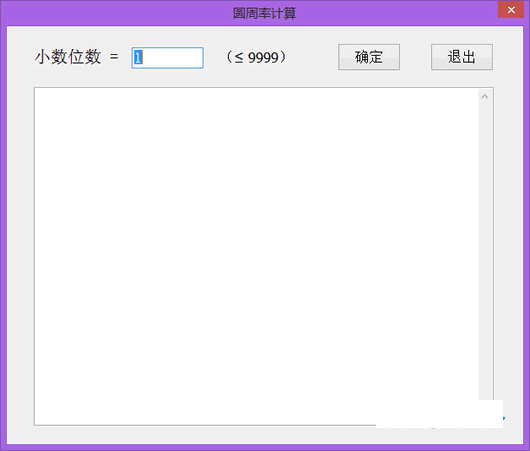
Task: Click the 小数位数 label text
Action: (x=68, y=57)
